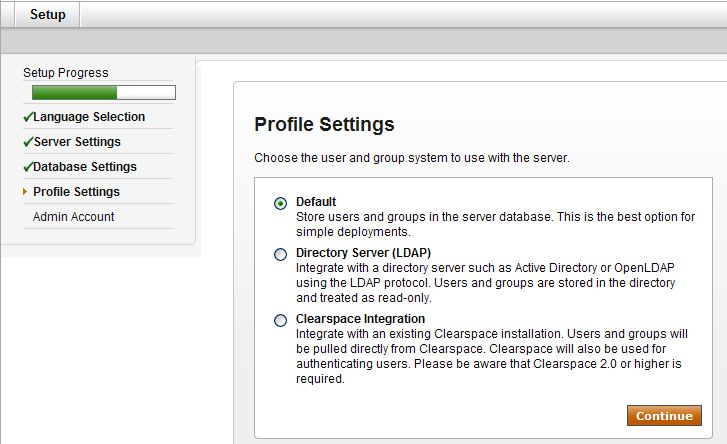Click 'Integrate with an existing Clearspace' description
Screen dimensions: 727x444
(x=492, y=356)
